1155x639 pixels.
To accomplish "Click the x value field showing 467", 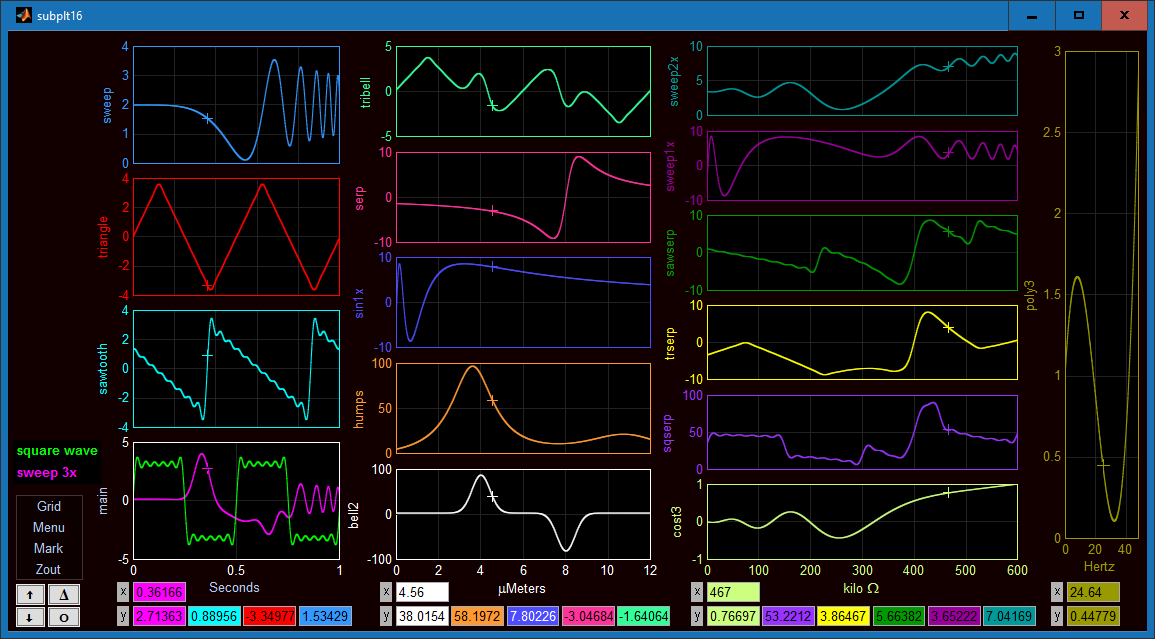I will (x=733, y=592).
